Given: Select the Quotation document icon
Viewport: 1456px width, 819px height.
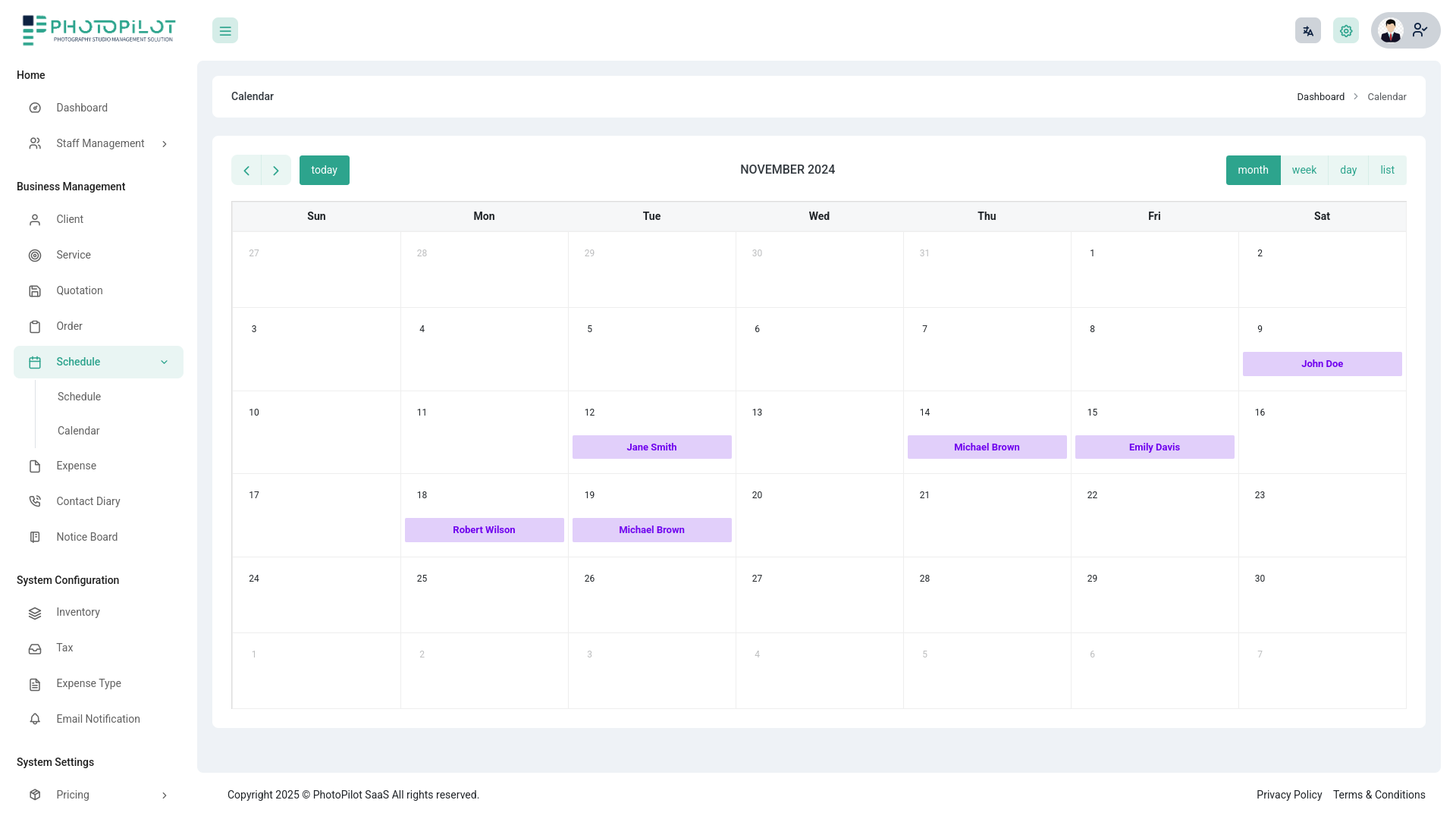Looking at the screenshot, I should coord(35,290).
